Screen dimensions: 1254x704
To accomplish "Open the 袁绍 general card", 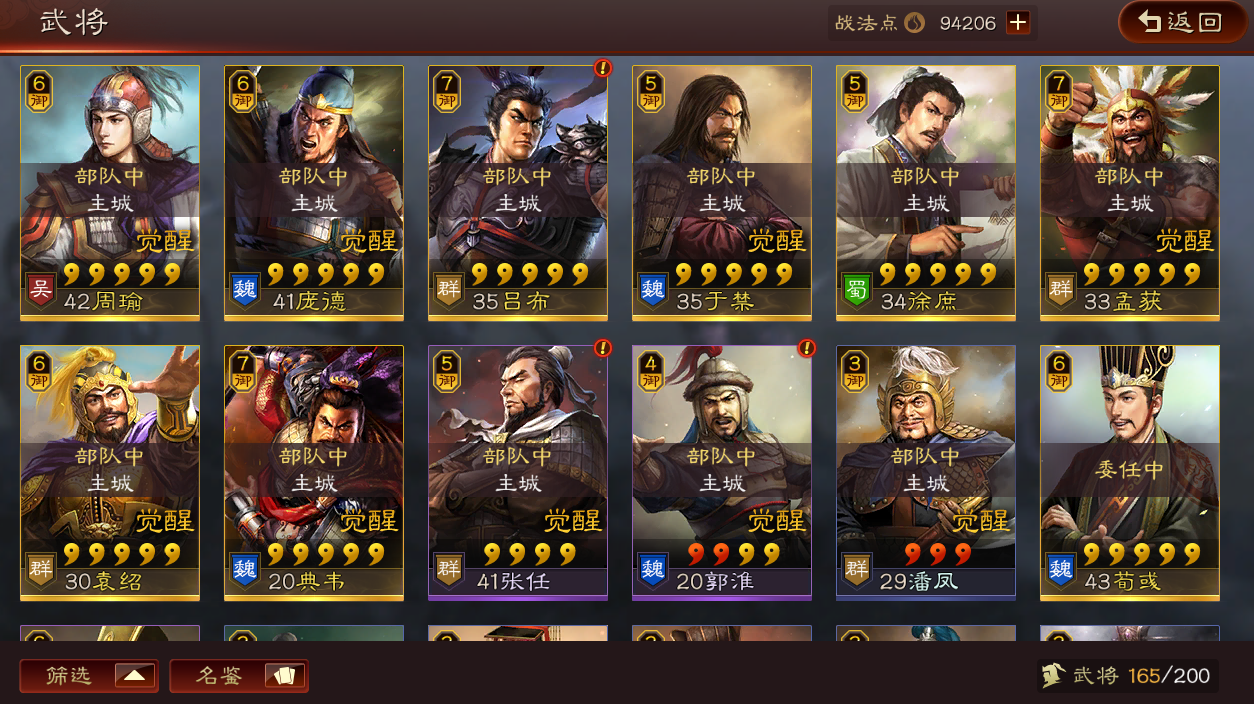I will click(x=110, y=473).
